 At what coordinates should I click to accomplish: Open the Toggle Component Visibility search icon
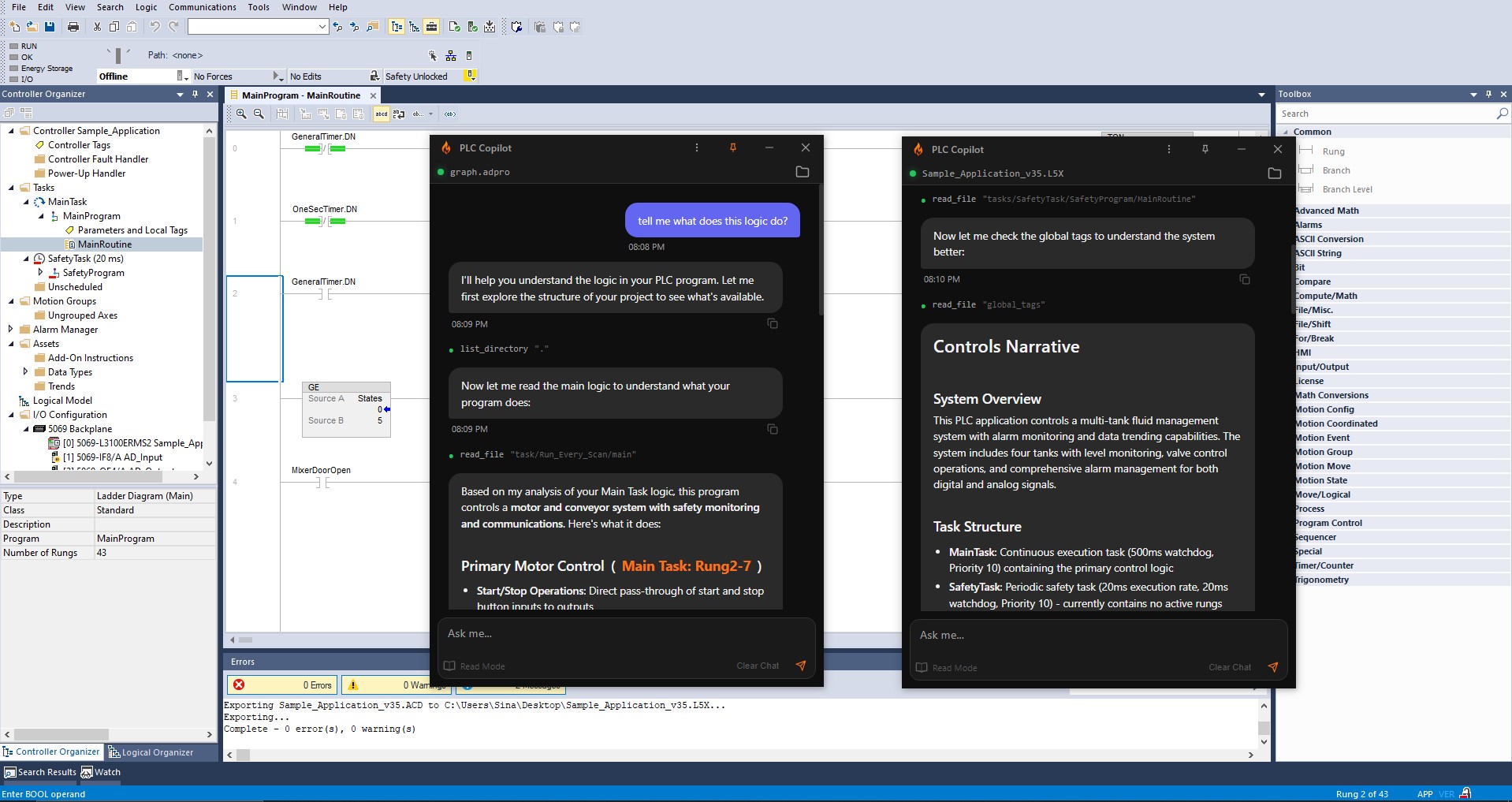1501,113
